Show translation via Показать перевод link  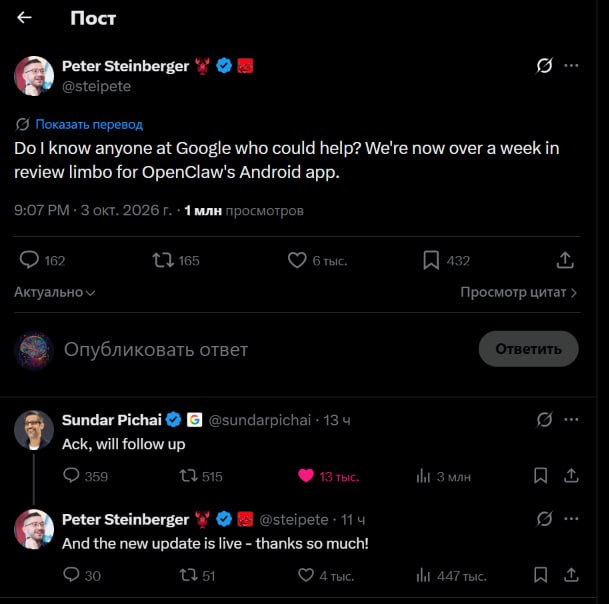click(x=89, y=124)
